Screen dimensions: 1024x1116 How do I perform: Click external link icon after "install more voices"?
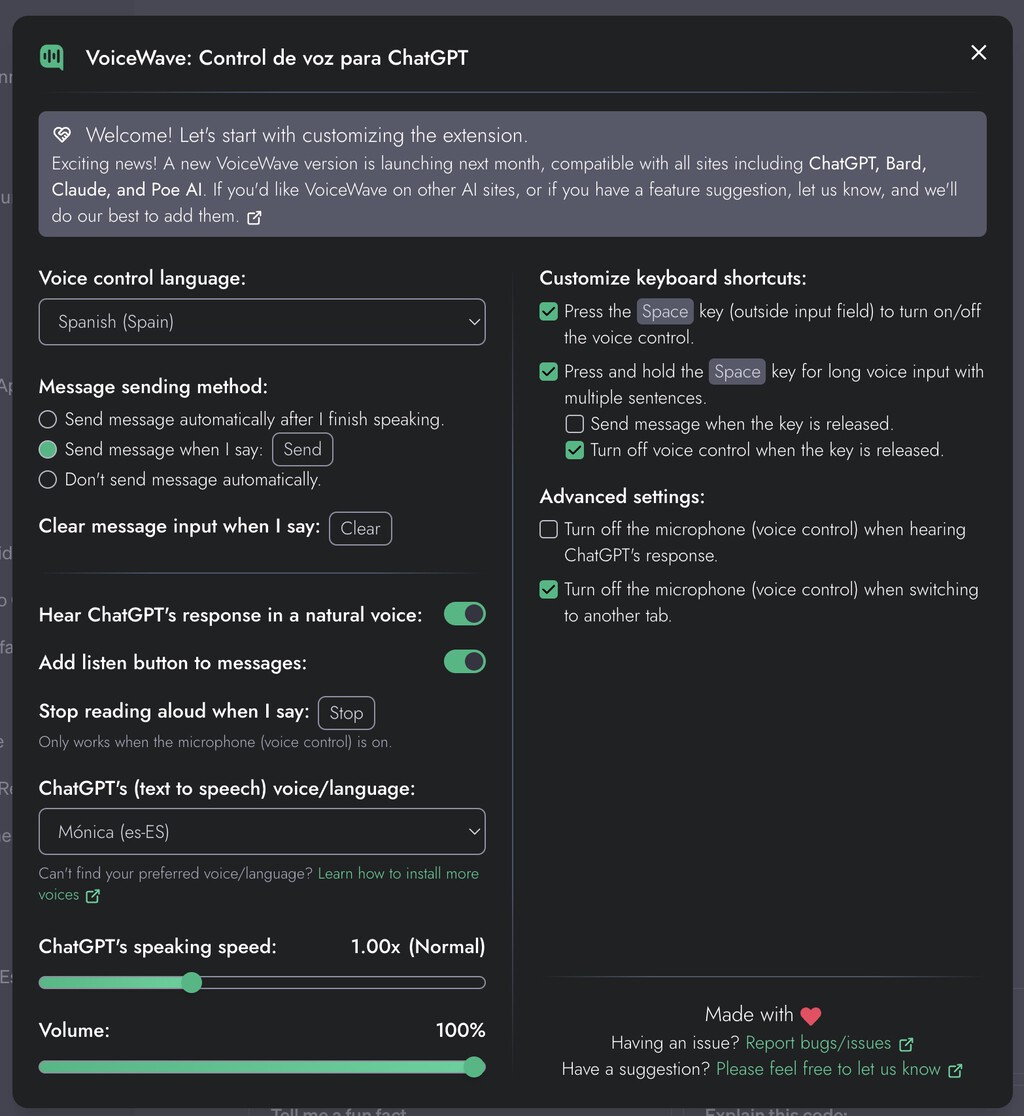(x=93, y=895)
